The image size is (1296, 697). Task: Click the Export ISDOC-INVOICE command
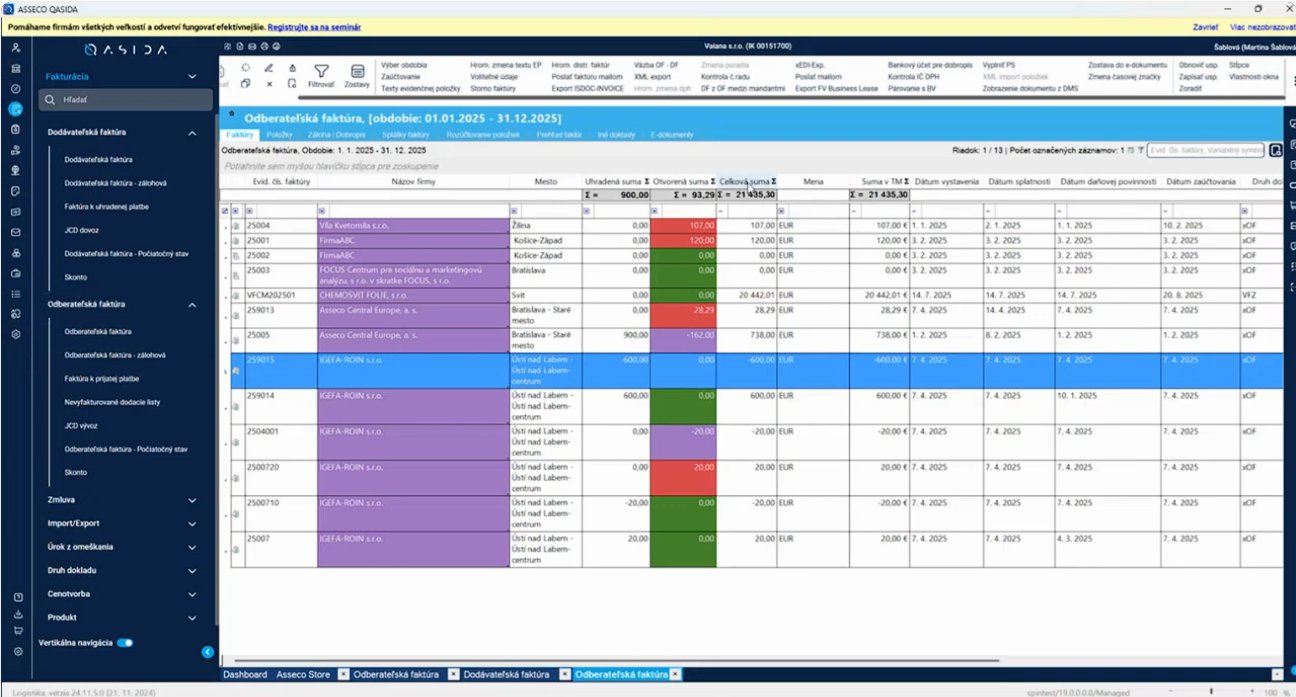tap(588, 88)
